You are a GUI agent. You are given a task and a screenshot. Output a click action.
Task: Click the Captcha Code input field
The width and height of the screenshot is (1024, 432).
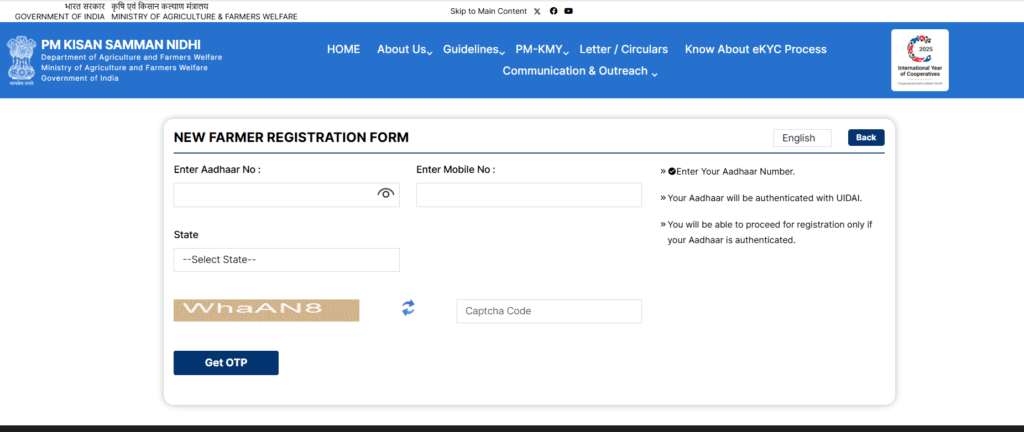549,311
